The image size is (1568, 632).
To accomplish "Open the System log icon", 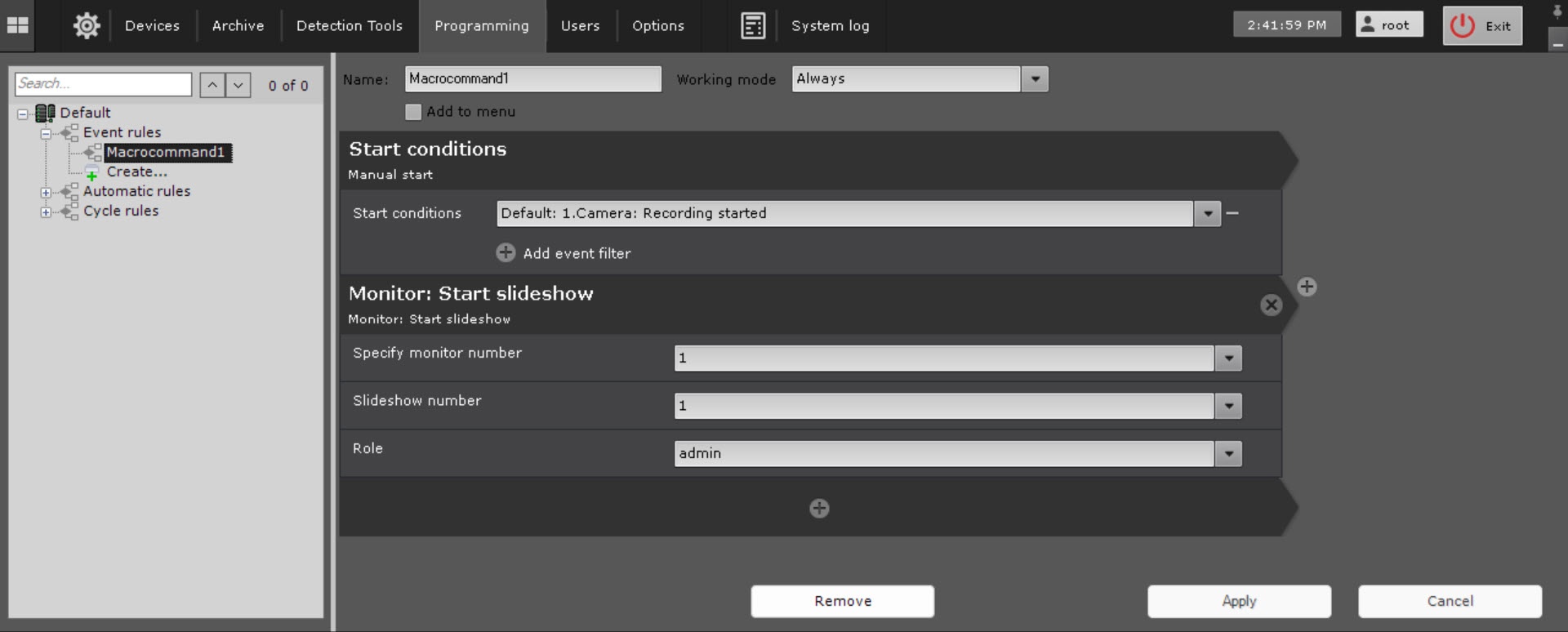I will pyautogui.click(x=752, y=25).
